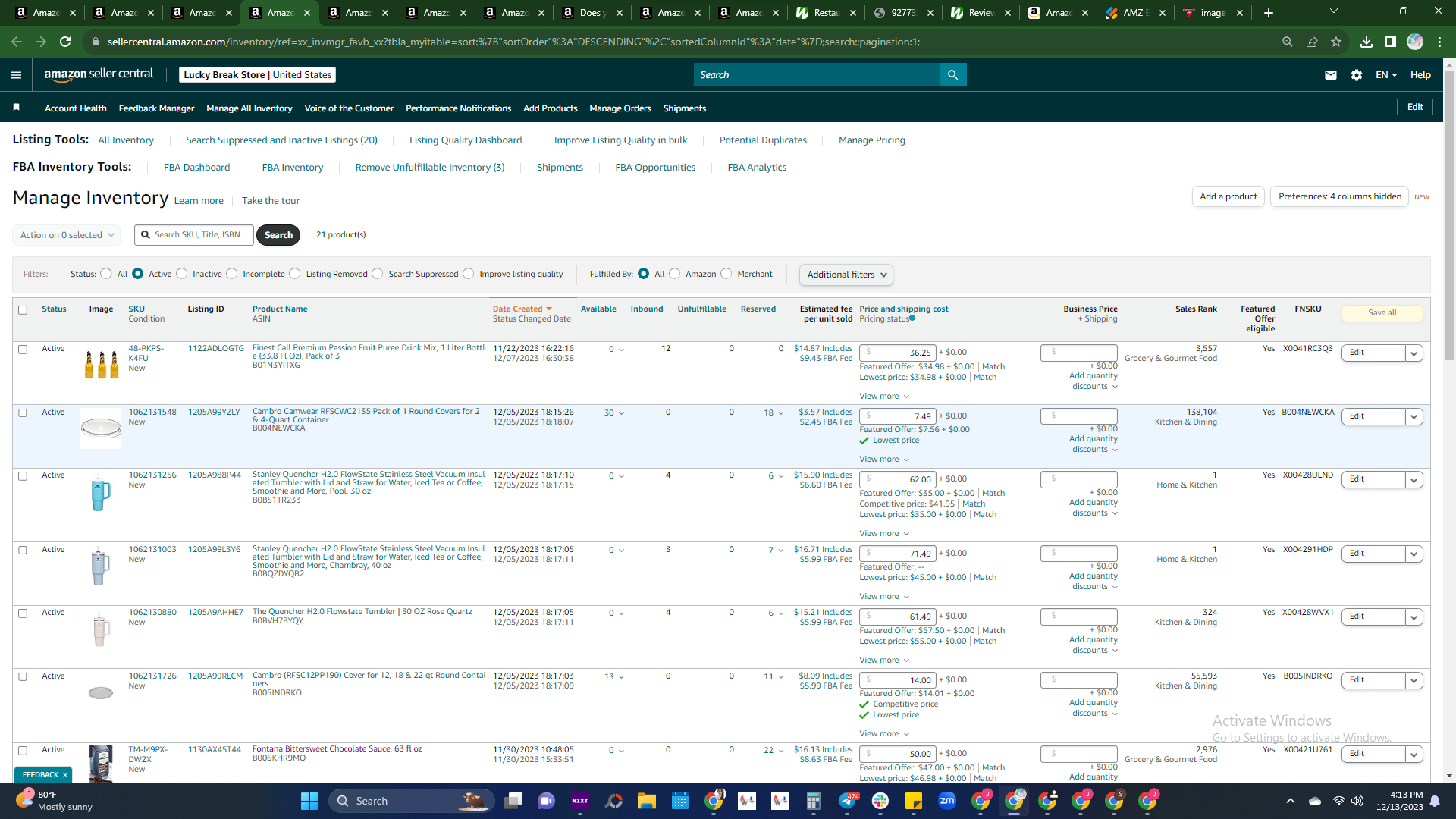Click the browser zoom magnifier icon
The height and width of the screenshot is (819, 1456).
click(1288, 42)
